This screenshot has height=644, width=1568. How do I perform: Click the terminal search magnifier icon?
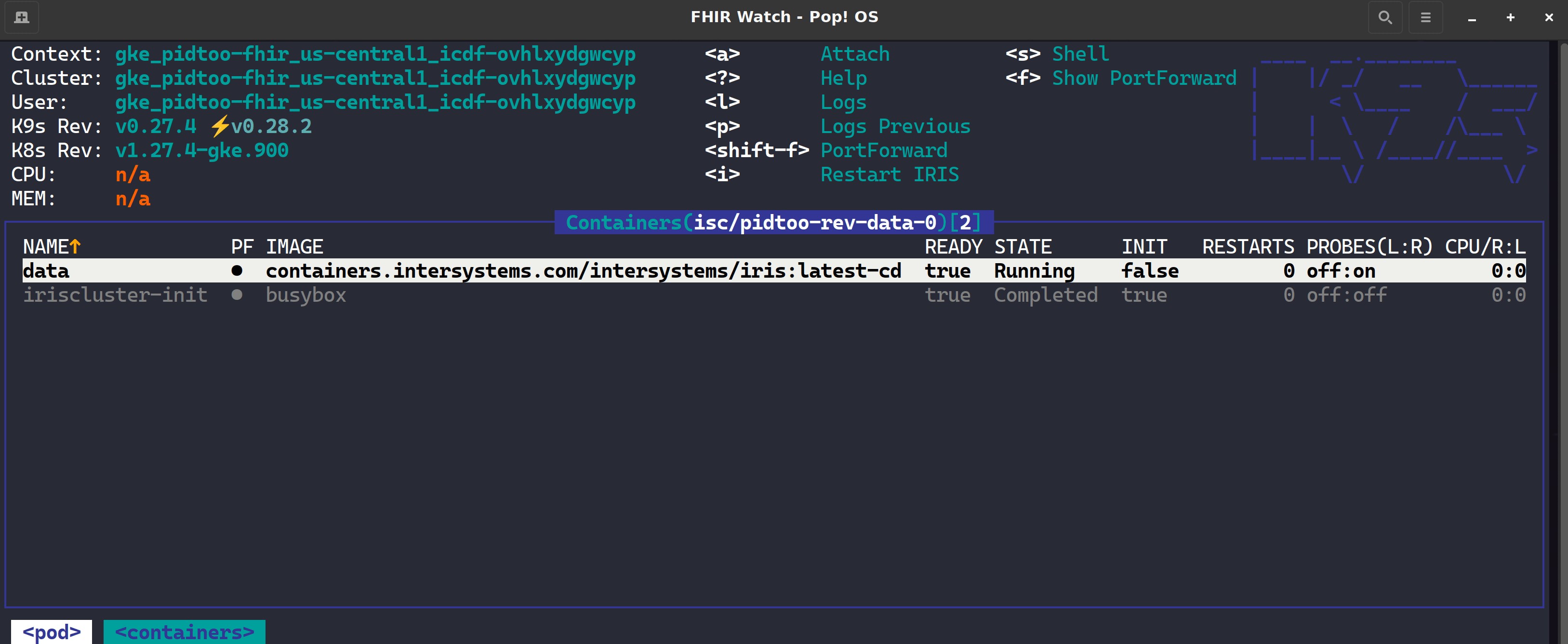(1385, 17)
